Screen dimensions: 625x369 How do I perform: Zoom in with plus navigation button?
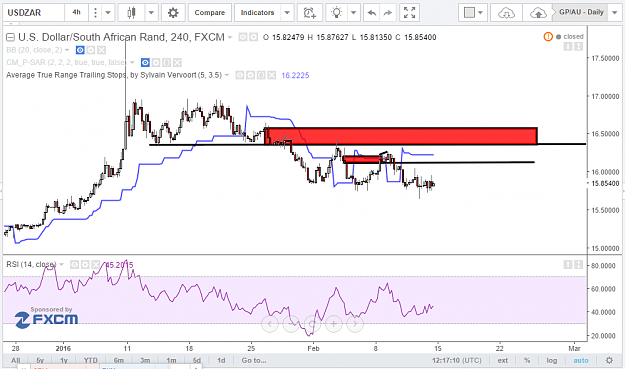click(x=334, y=324)
